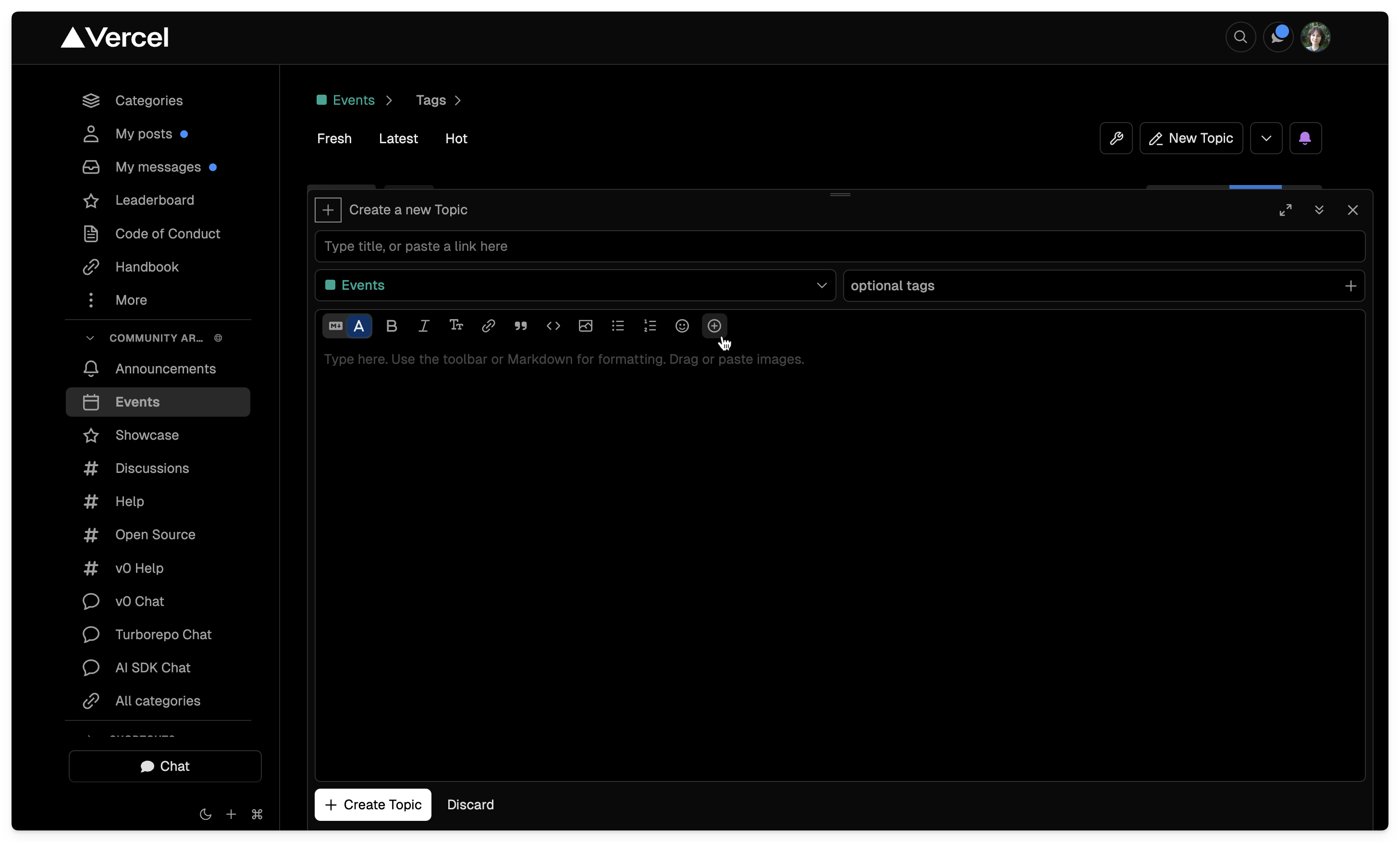Expand dropdown arrow beside New Topic
The height and width of the screenshot is (842, 1400).
[x=1265, y=138]
